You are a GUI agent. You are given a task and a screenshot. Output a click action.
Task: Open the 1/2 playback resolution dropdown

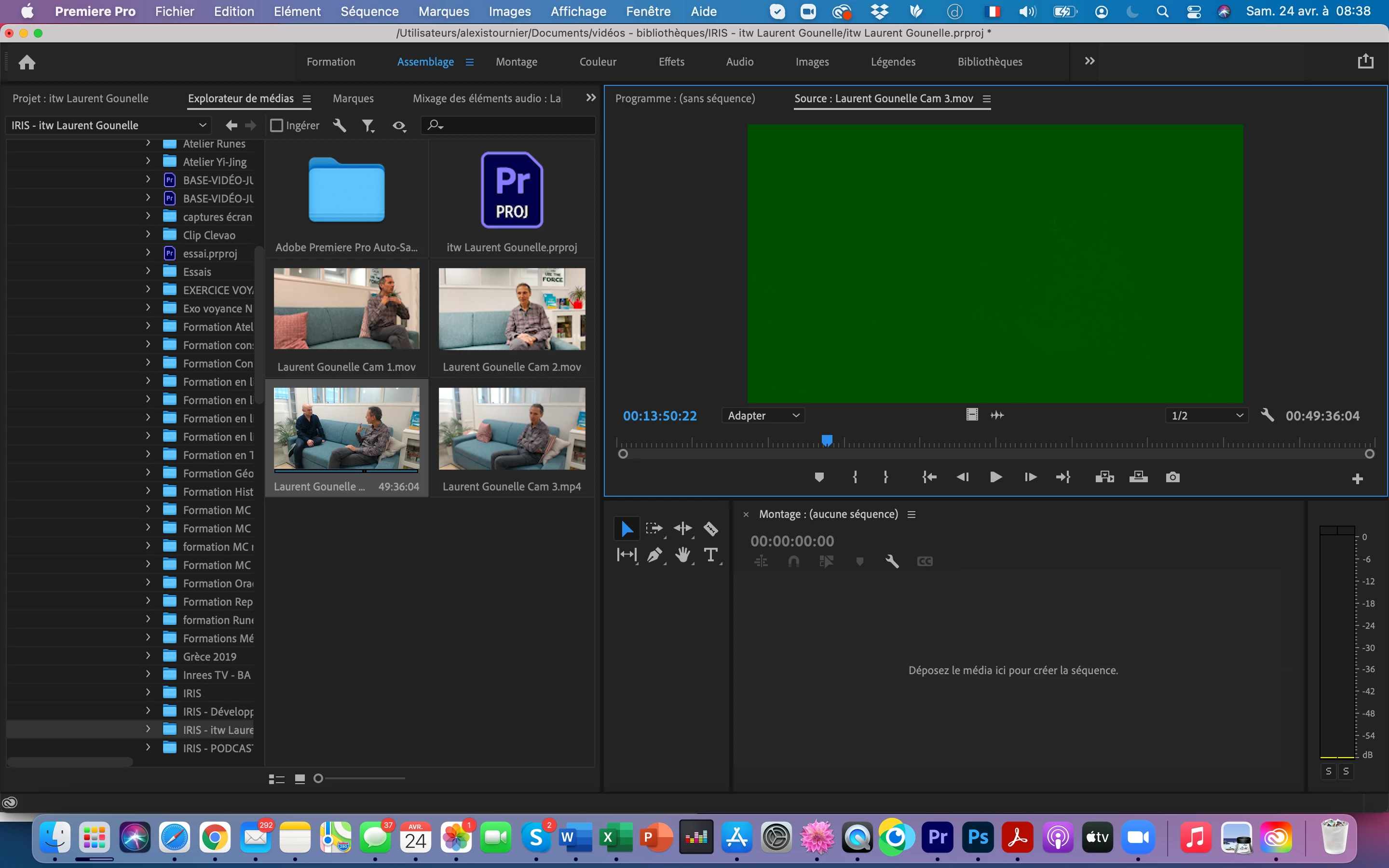[x=1207, y=416]
